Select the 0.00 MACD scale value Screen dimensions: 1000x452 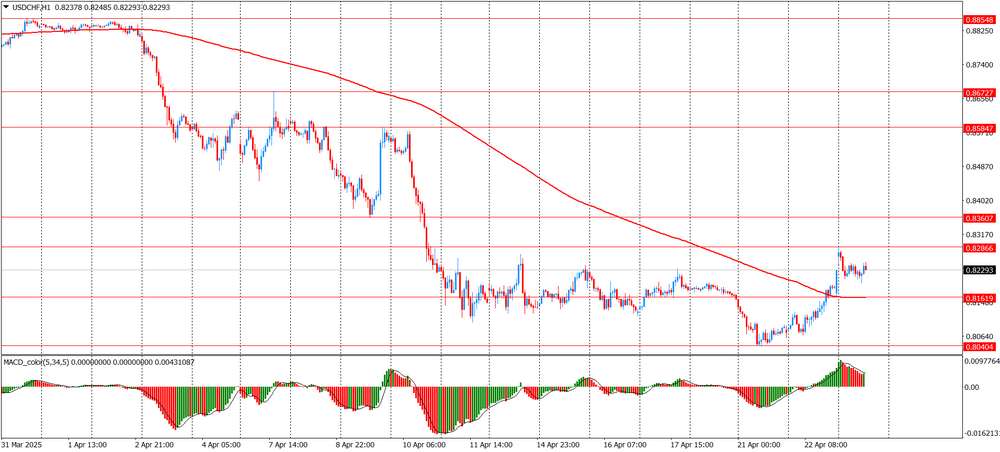point(974,387)
